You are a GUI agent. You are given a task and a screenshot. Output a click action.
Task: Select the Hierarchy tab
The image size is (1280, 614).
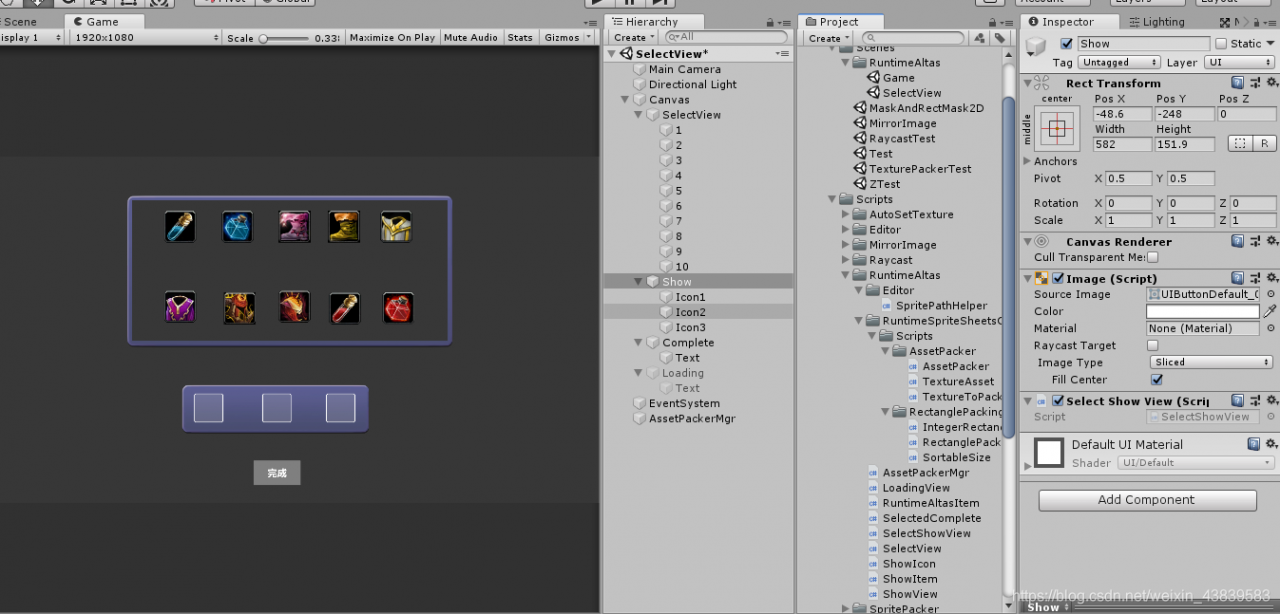coord(651,22)
